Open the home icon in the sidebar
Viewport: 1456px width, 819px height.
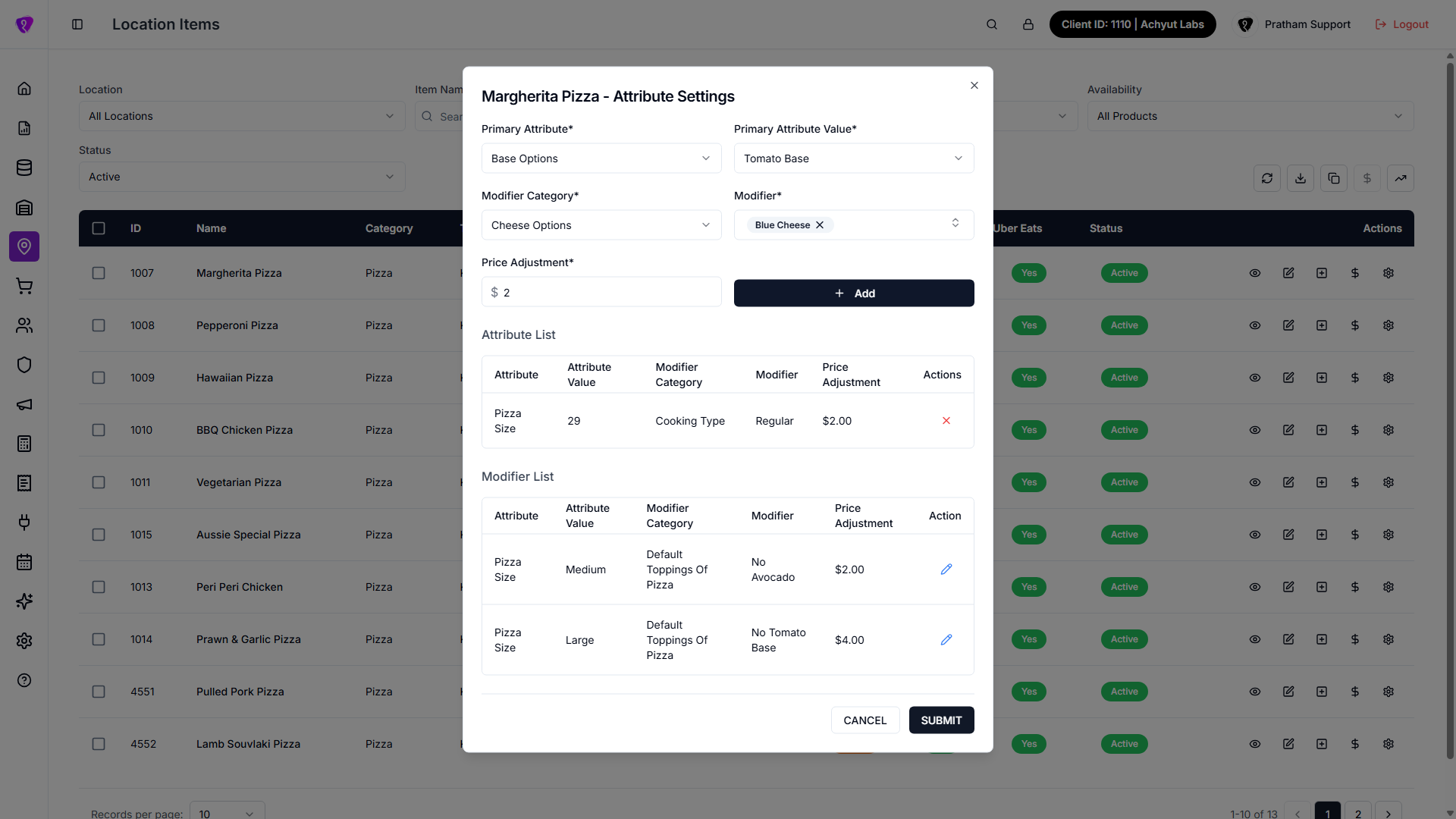click(x=24, y=89)
